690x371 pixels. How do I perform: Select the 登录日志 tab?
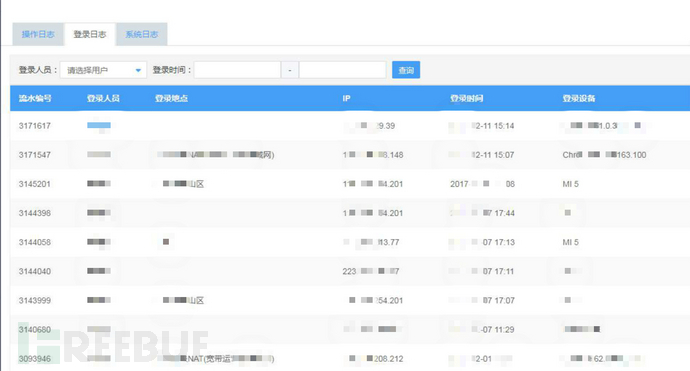tap(90, 34)
